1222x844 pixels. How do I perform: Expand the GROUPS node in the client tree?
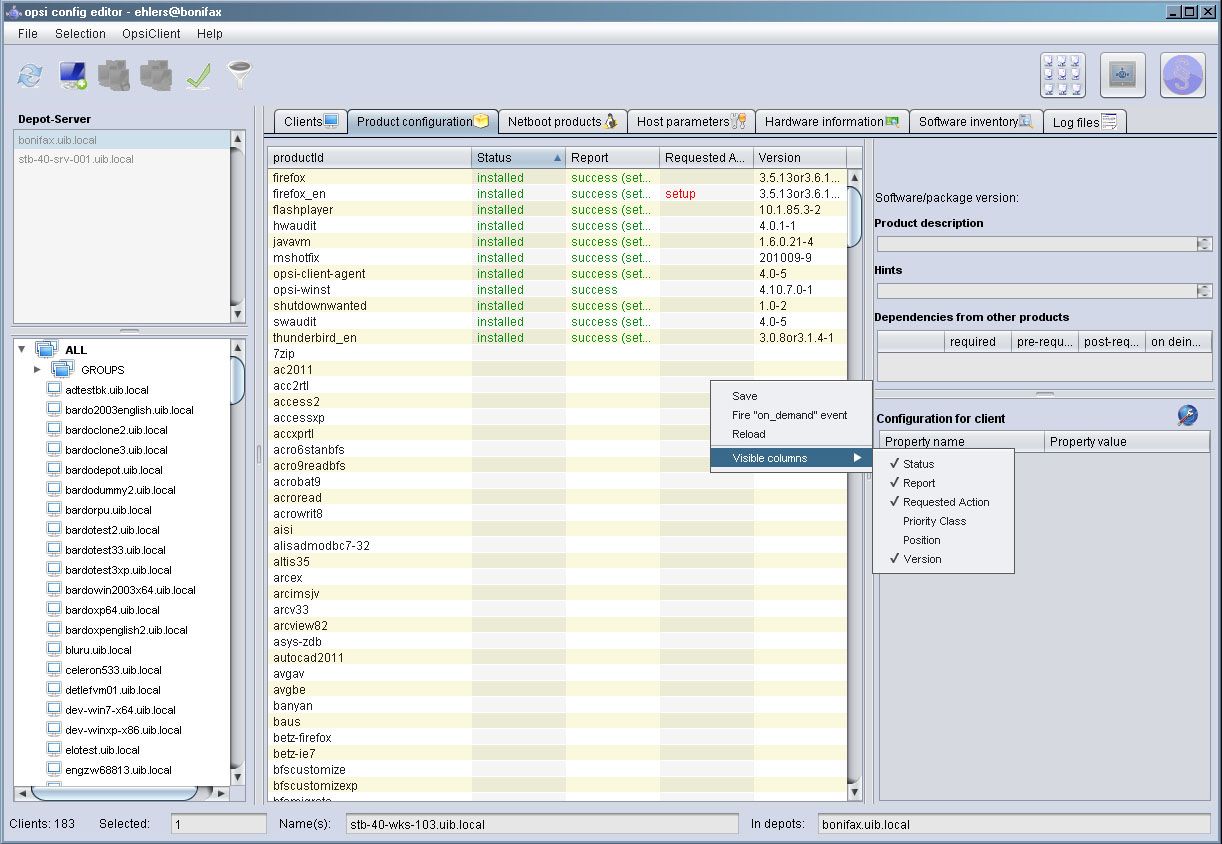click(x=38, y=370)
